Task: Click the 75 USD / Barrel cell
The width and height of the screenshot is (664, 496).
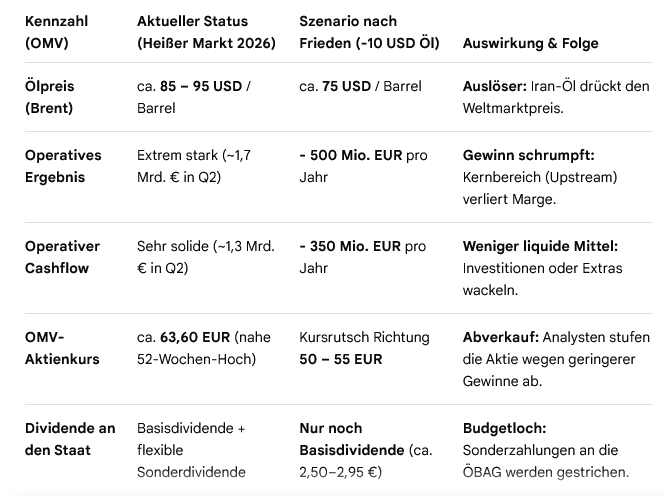Action: pyautogui.click(x=360, y=86)
